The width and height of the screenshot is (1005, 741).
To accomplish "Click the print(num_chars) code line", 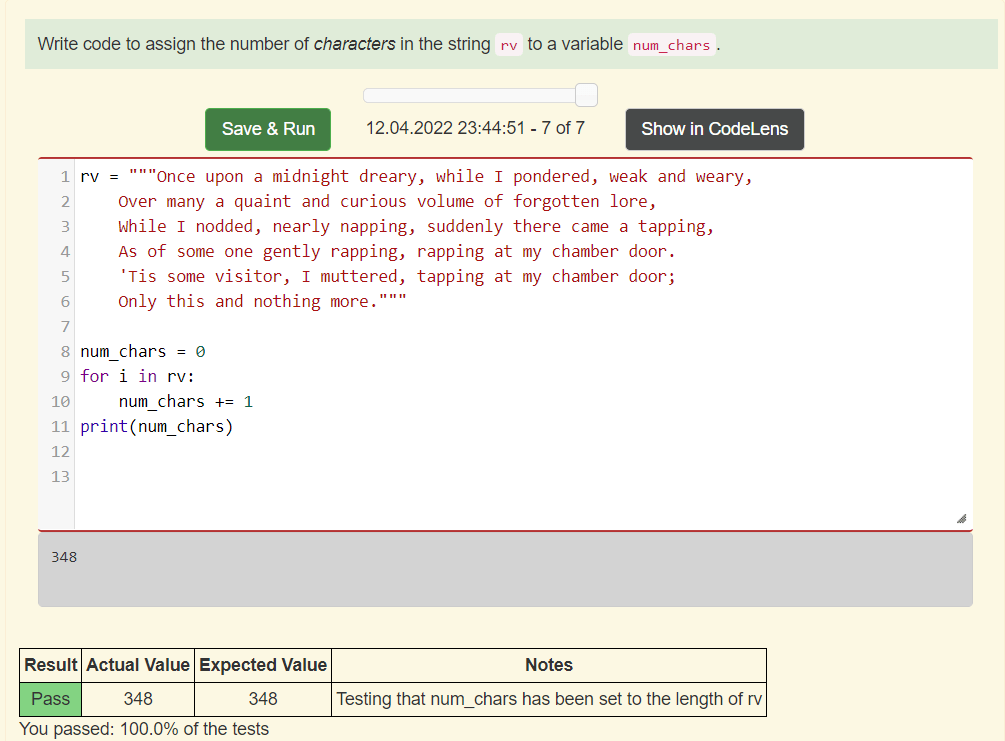I will pyautogui.click(x=156, y=427).
